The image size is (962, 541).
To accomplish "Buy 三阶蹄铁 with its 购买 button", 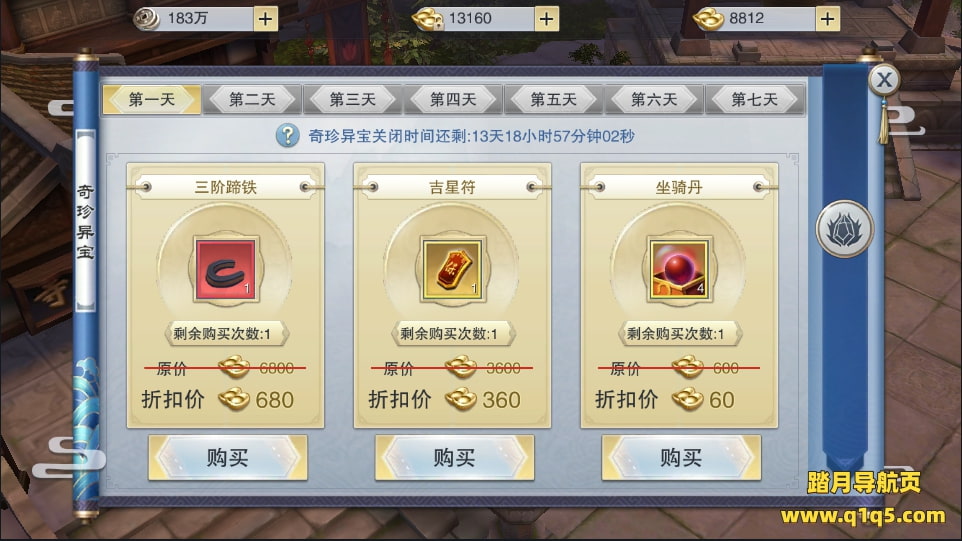I will [228, 458].
